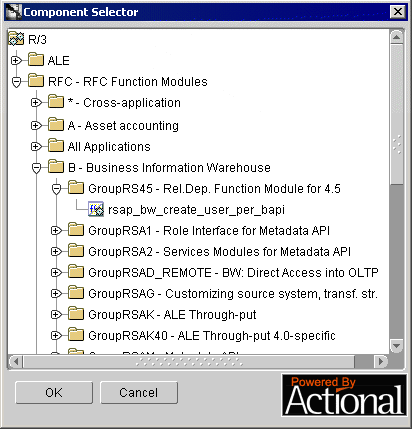Click the Component Selector title bar icon

(14, 12)
